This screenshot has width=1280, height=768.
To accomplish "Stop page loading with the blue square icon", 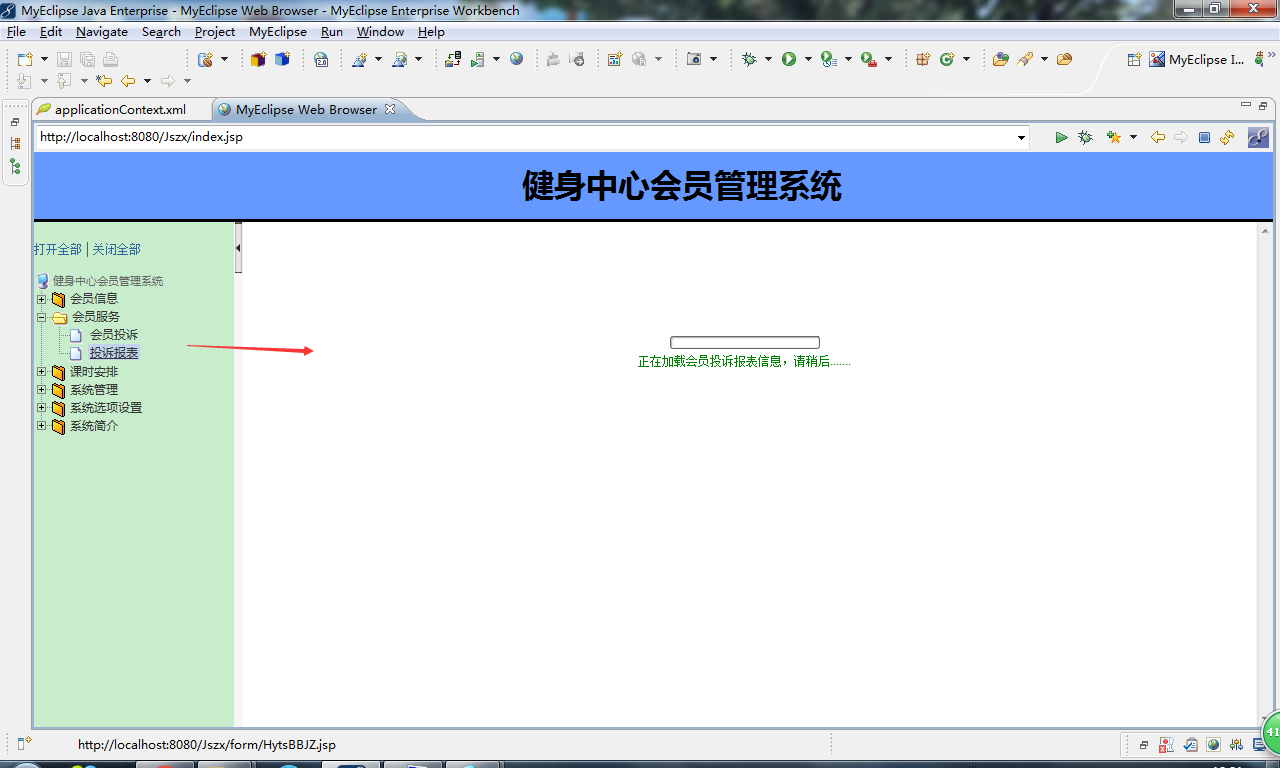I will tap(1205, 137).
